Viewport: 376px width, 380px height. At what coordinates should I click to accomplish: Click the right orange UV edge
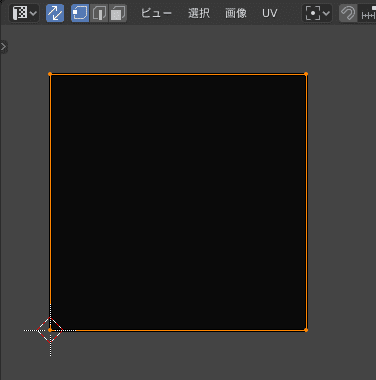point(306,202)
